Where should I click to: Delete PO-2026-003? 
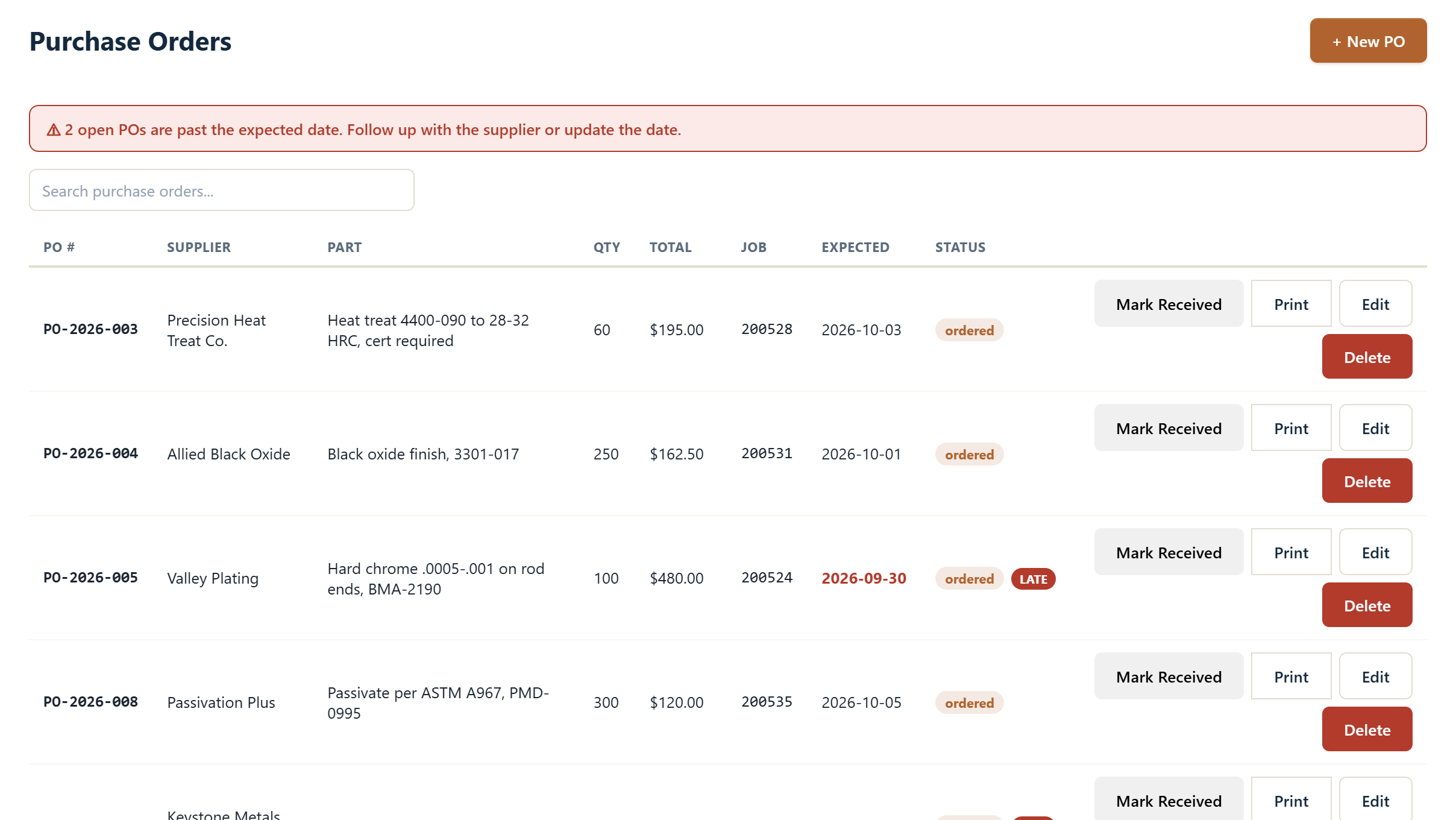[1367, 357]
